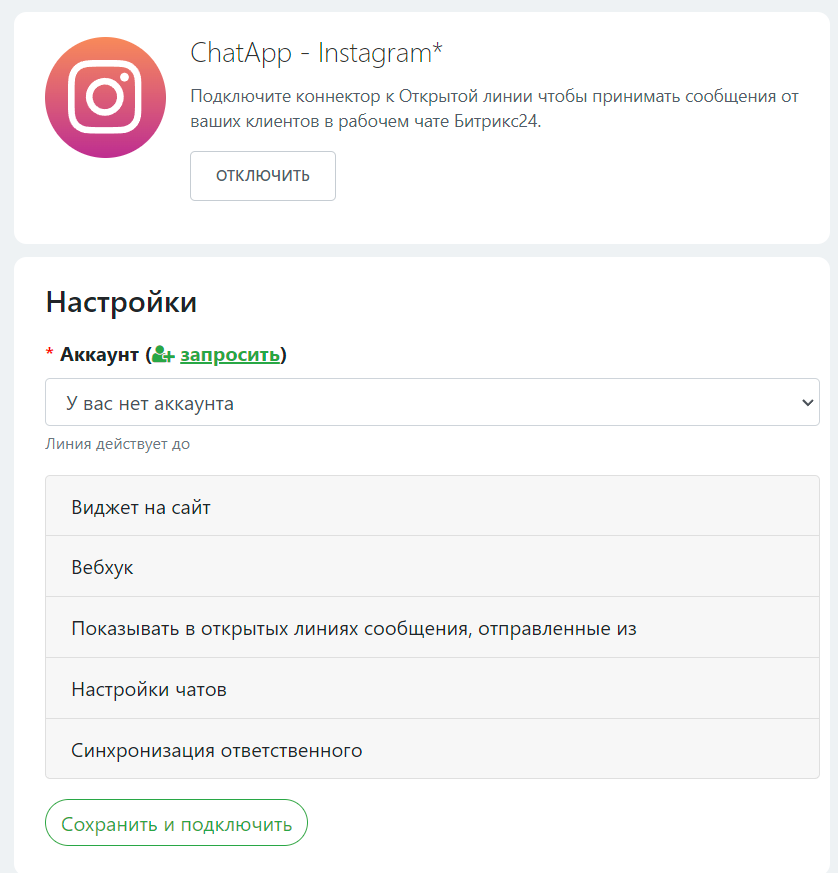
Task: Click the Сохранить и подключить button
Action: (x=177, y=823)
